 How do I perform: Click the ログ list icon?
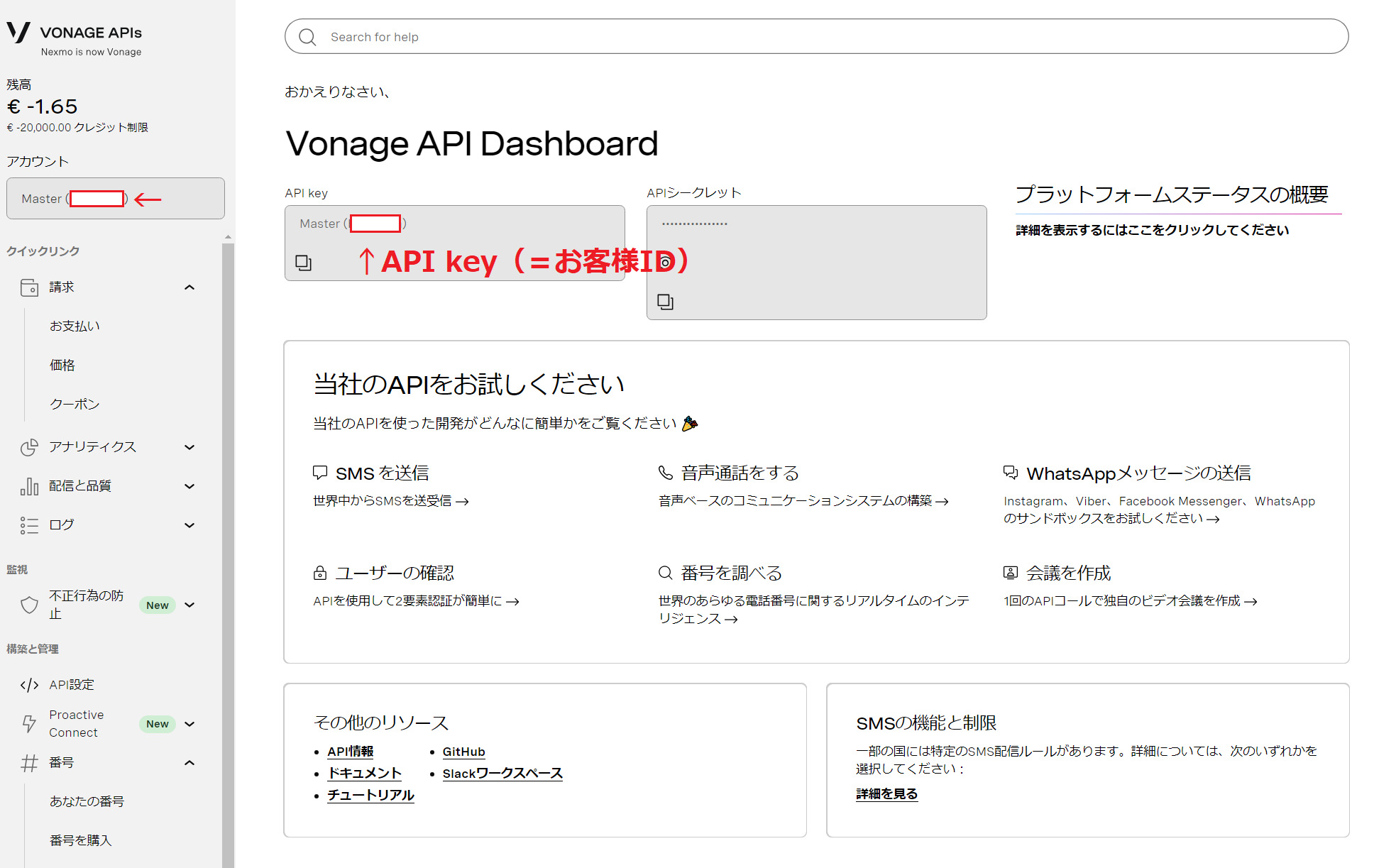[x=29, y=525]
